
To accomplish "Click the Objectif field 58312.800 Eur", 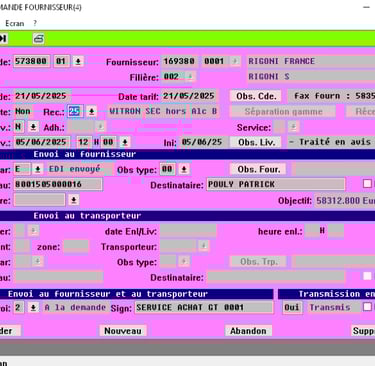I will tap(345, 201).
